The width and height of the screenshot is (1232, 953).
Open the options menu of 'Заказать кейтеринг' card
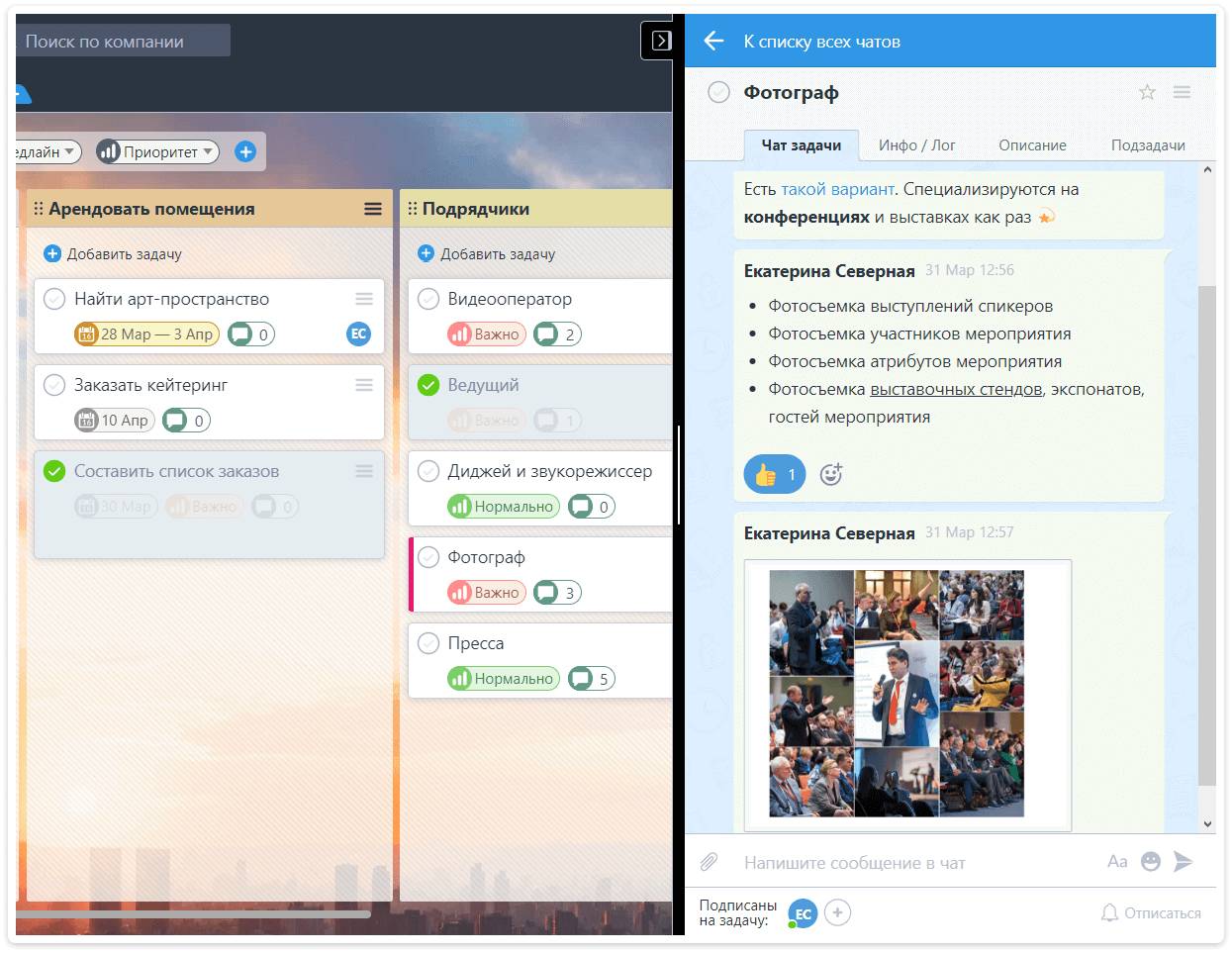click(x=364, y=385)
